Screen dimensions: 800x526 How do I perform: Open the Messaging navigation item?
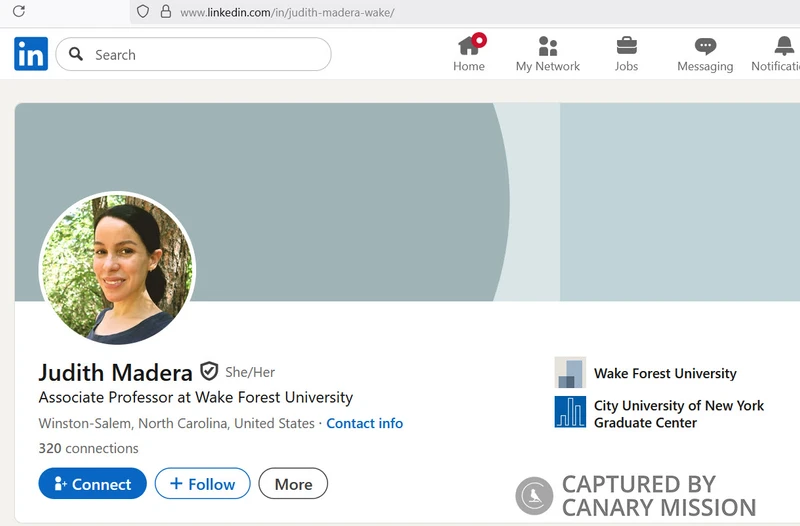(x=705, y=54)
